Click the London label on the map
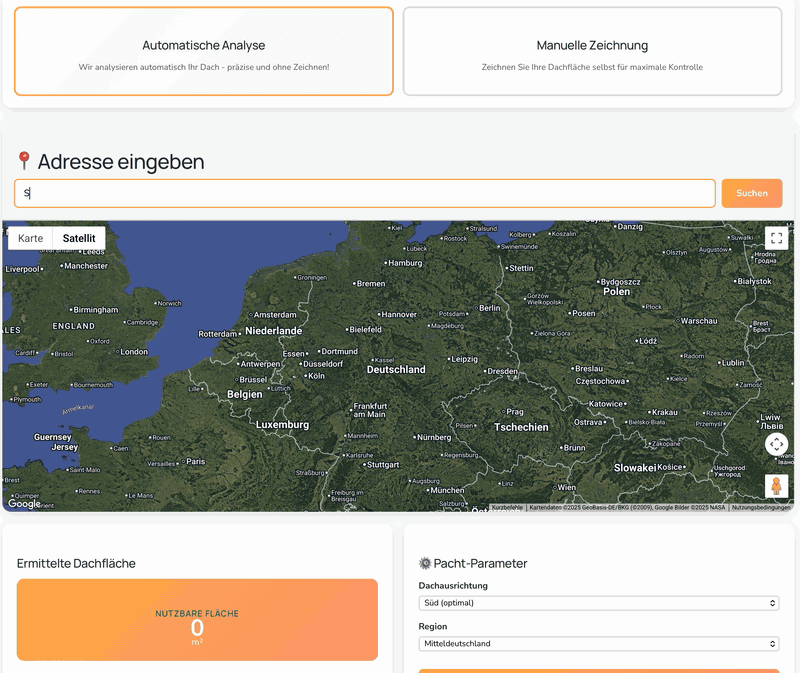Viewport: 800px width, 673px height. [134, 352]
